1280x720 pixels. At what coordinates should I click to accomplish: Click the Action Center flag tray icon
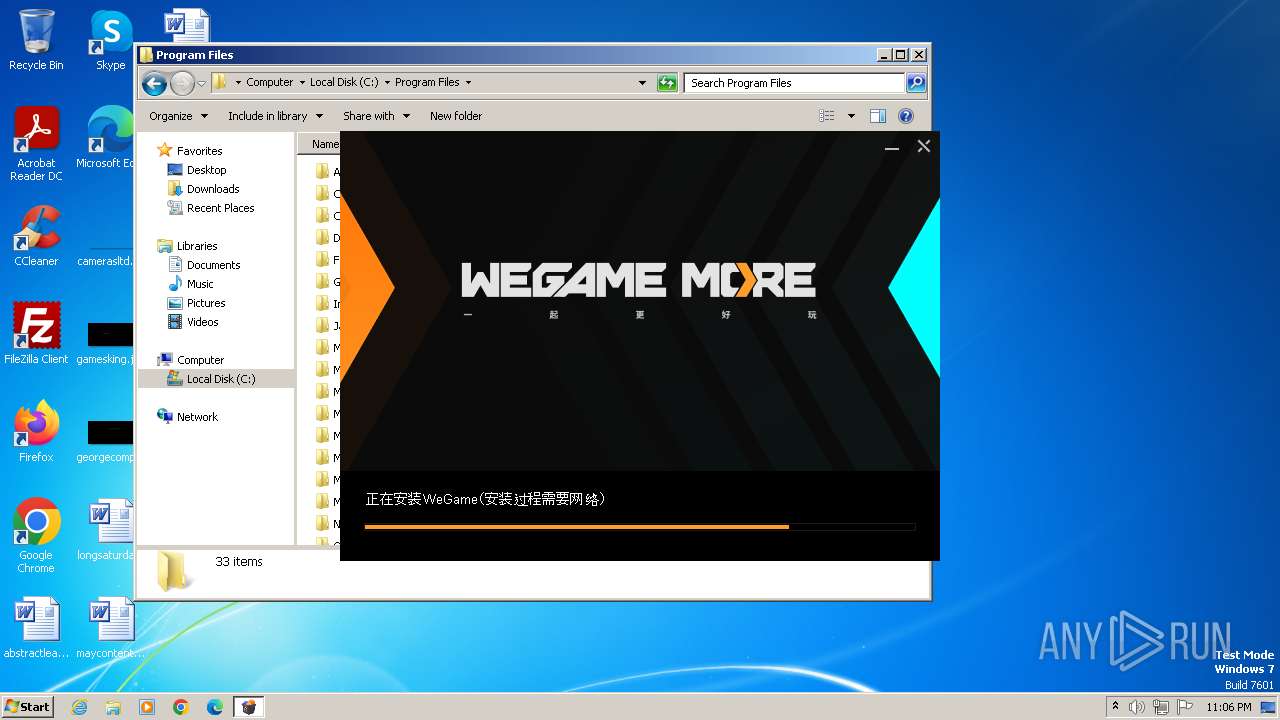tap(1183, 707)
